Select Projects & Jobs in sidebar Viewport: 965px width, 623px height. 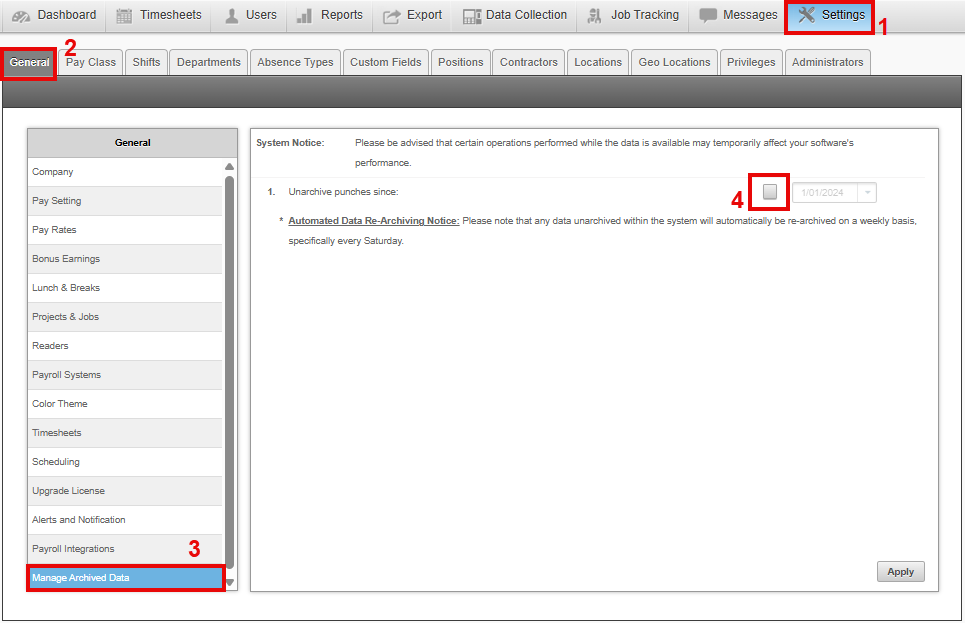[x=125, y=316]
